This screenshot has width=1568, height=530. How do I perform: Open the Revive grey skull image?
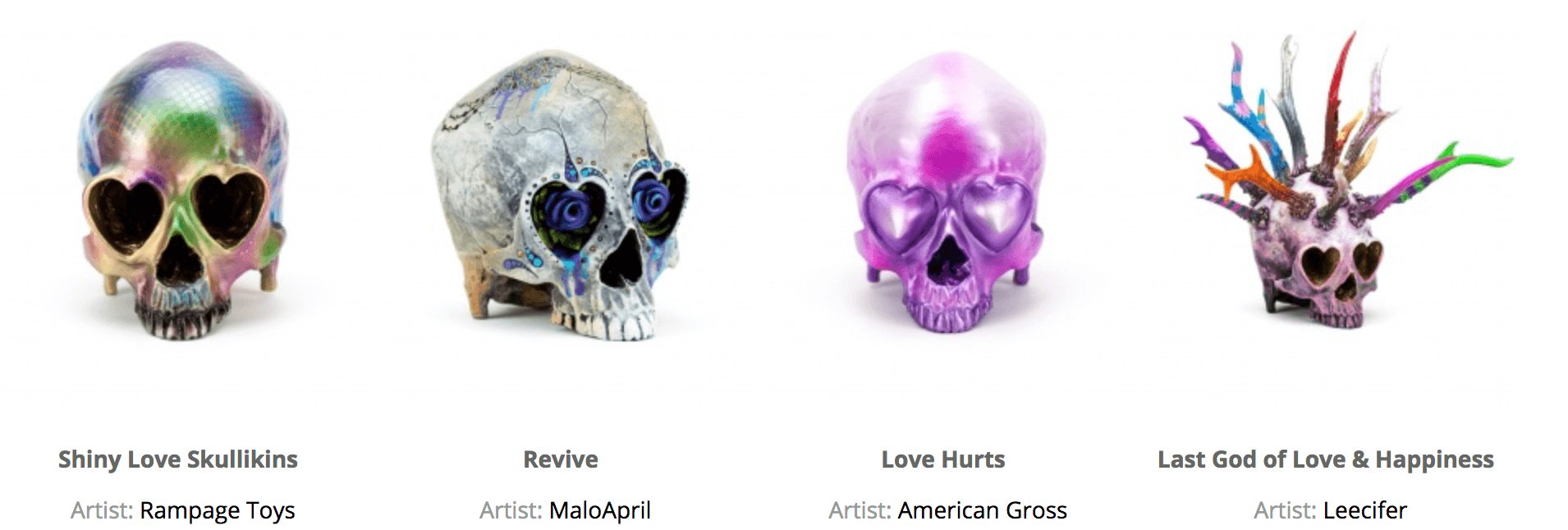coord(561,195)
